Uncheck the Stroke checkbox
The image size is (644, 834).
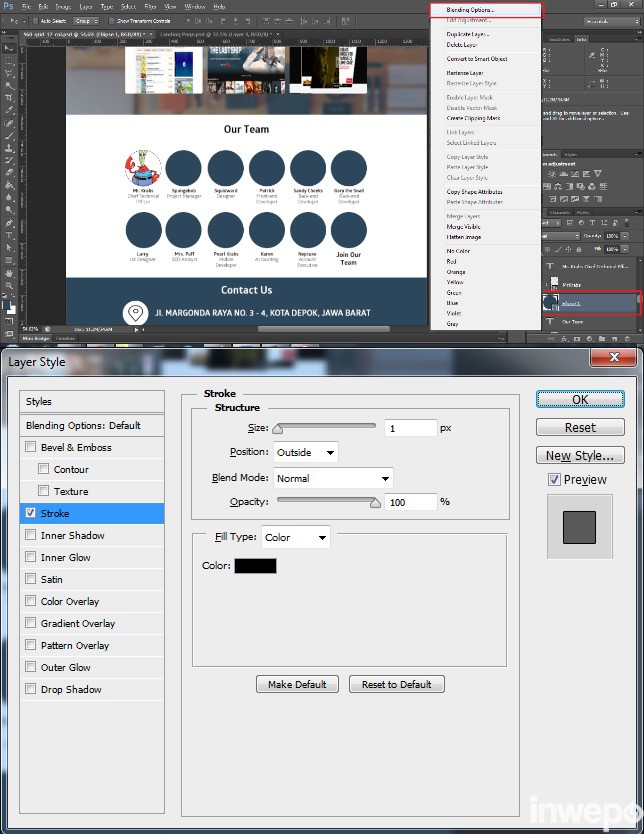point(30,513)
